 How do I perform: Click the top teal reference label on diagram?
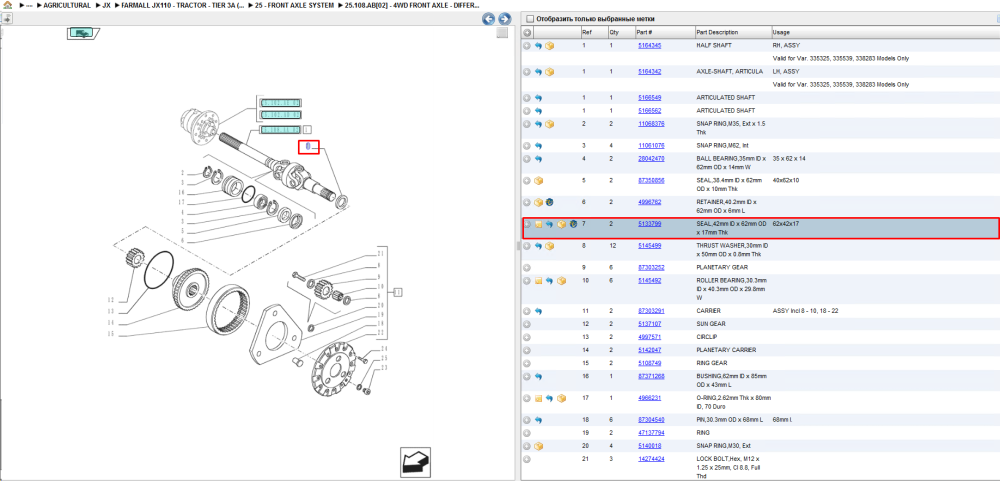point(280,103)
